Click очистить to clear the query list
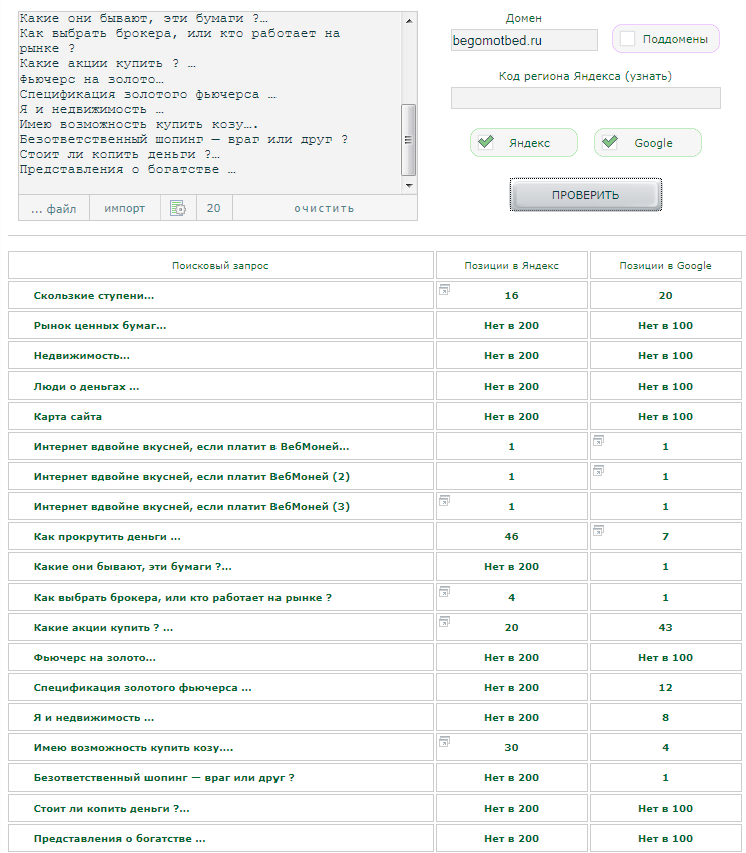 tap(324, 208)
